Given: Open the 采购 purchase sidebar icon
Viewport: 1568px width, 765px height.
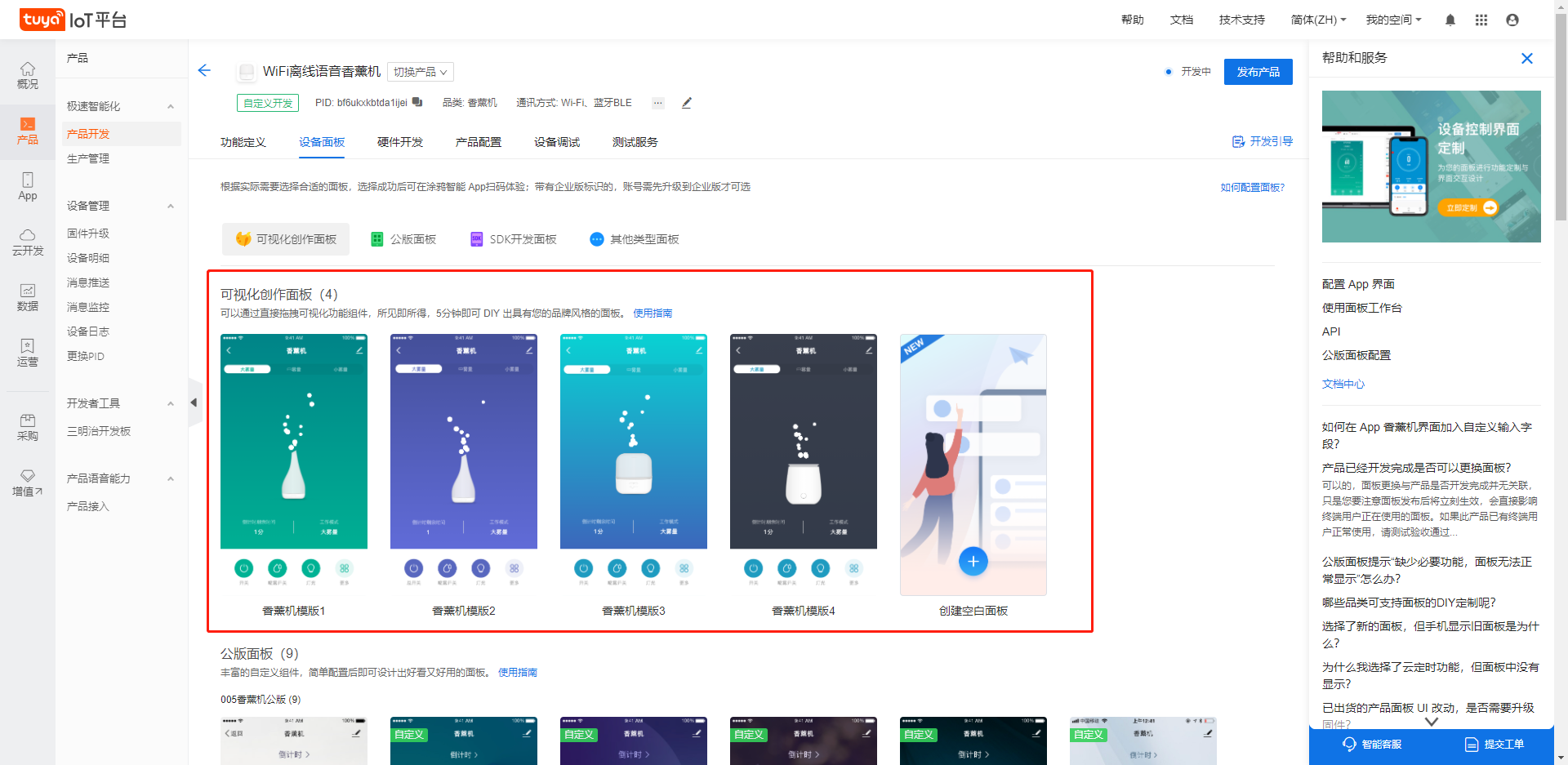Looking at the screenshot, I should pos(28,427).
